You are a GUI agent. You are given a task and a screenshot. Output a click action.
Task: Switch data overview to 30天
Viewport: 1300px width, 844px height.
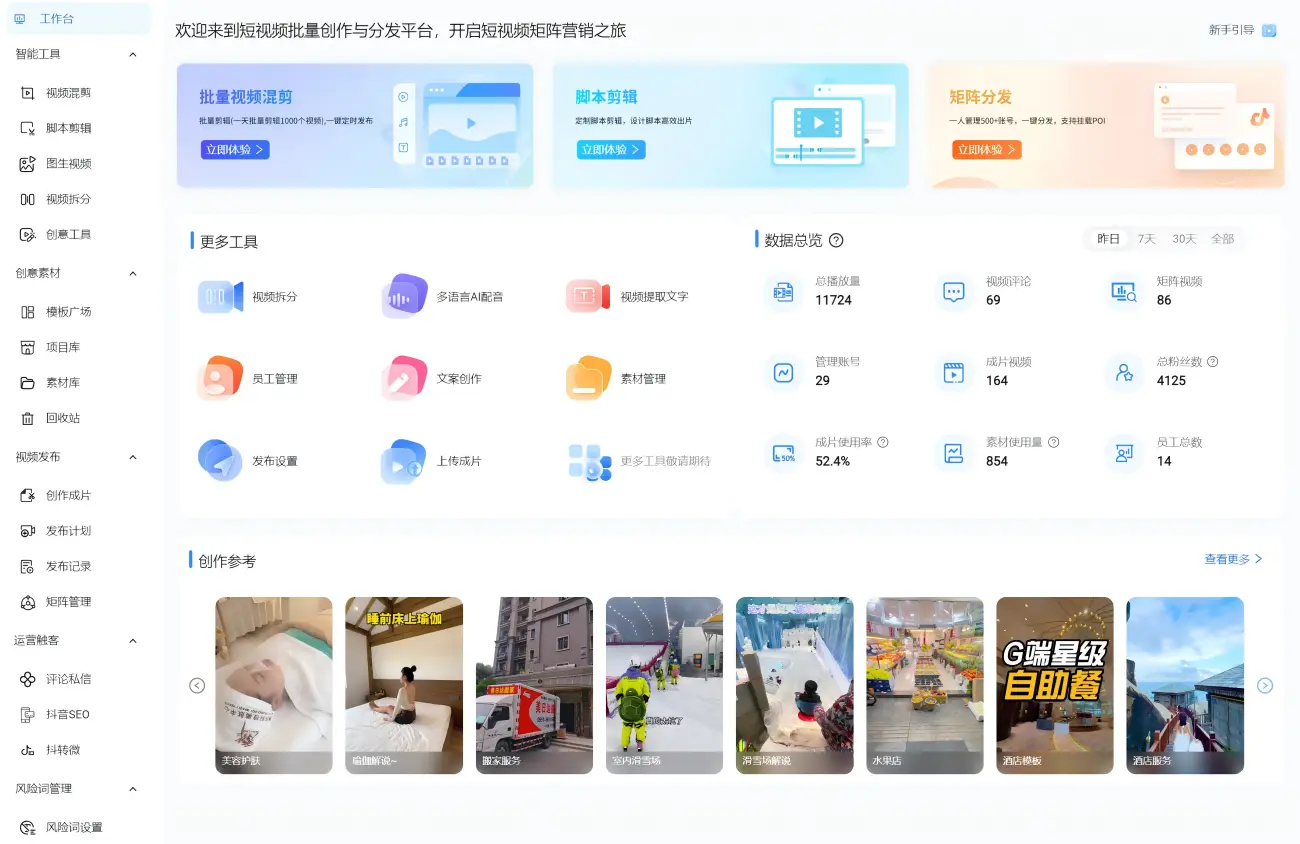coord(1184,239)
